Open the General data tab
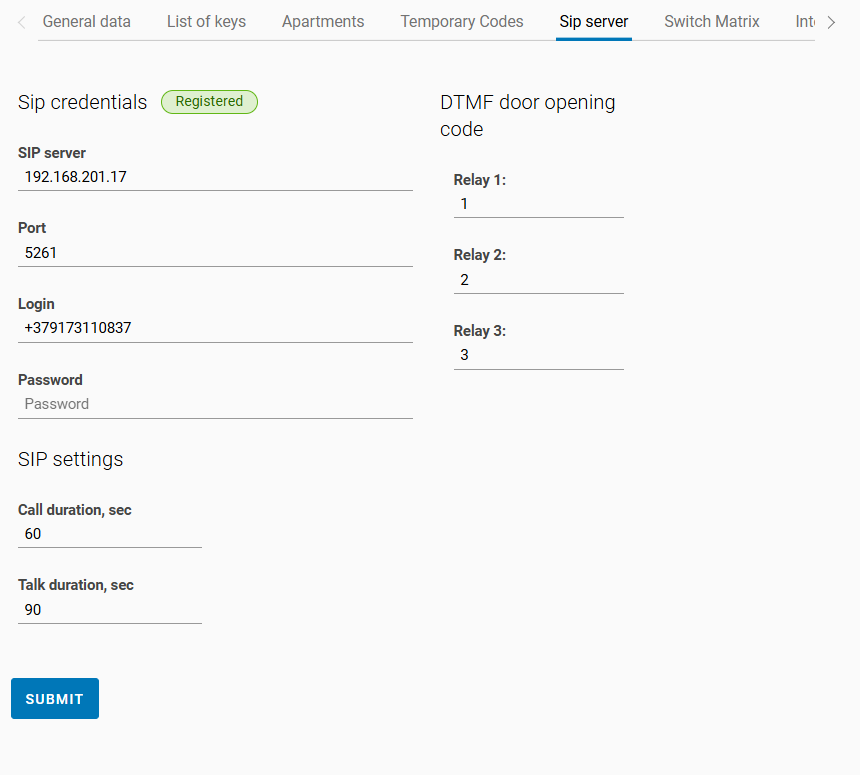 click(86, 21)
